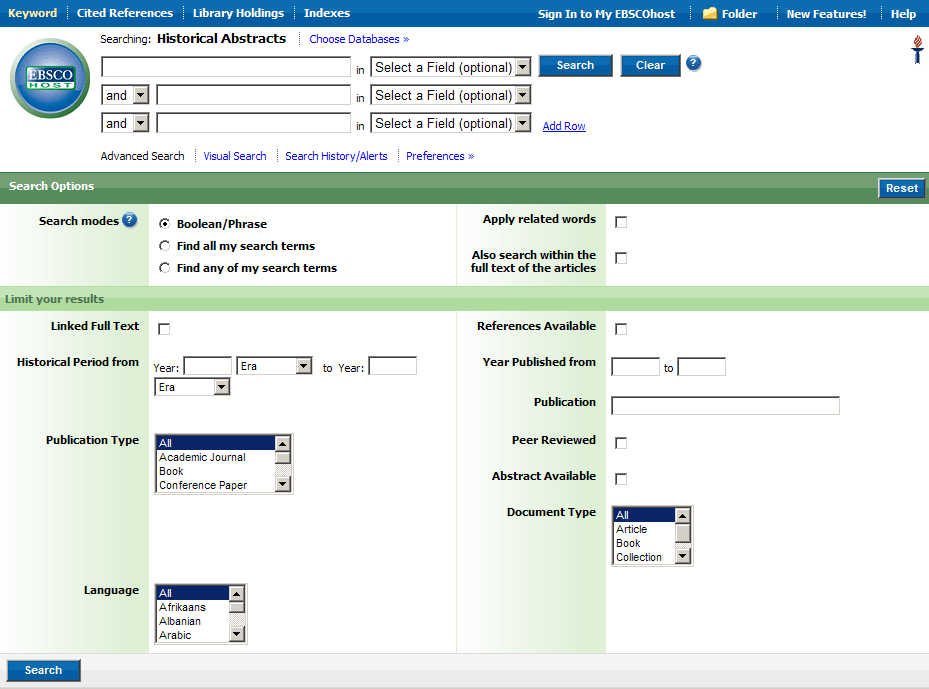
Task: Select Albanian in Language list
Action: (193, 621)
